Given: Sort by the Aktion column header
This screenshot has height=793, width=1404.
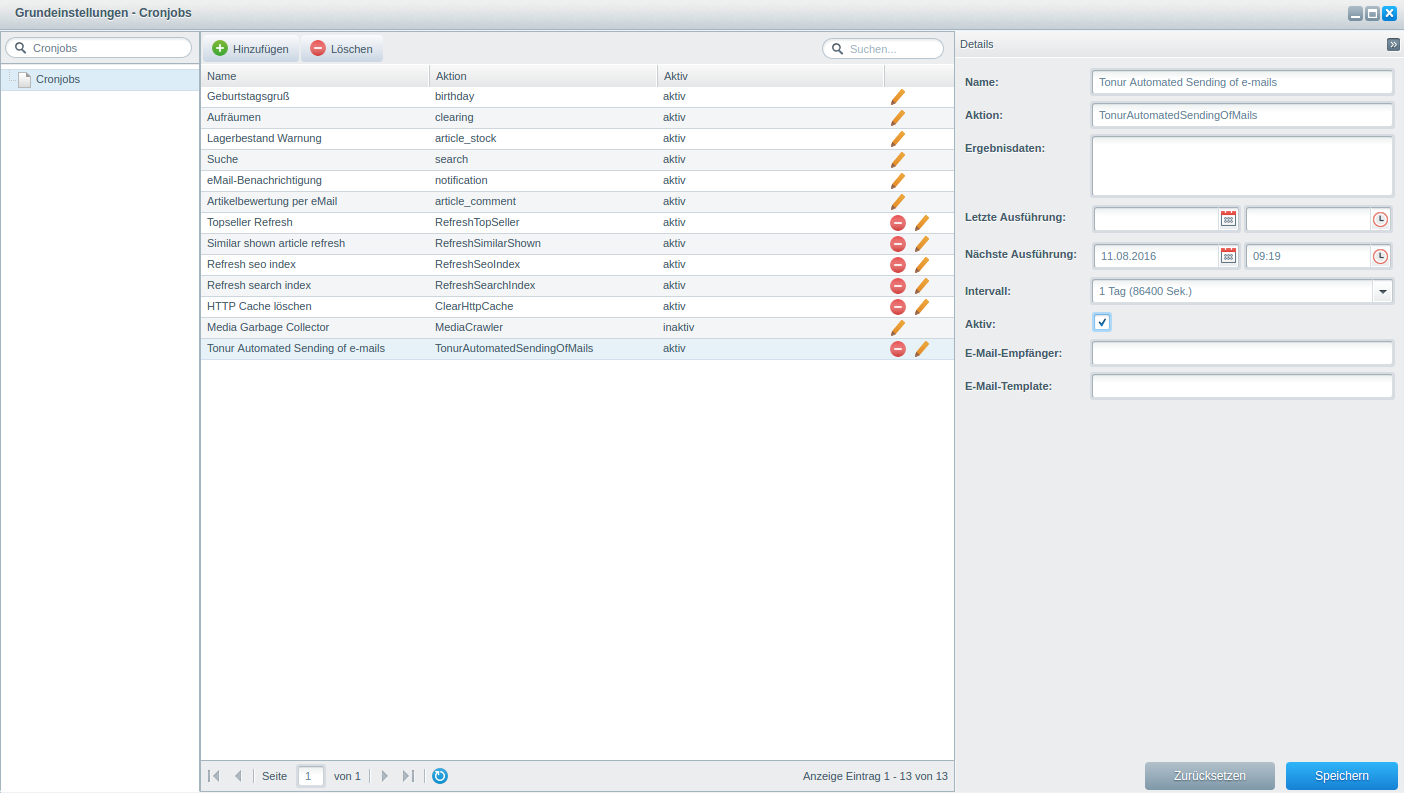Looking at the screenshot, I should point(543,76).
